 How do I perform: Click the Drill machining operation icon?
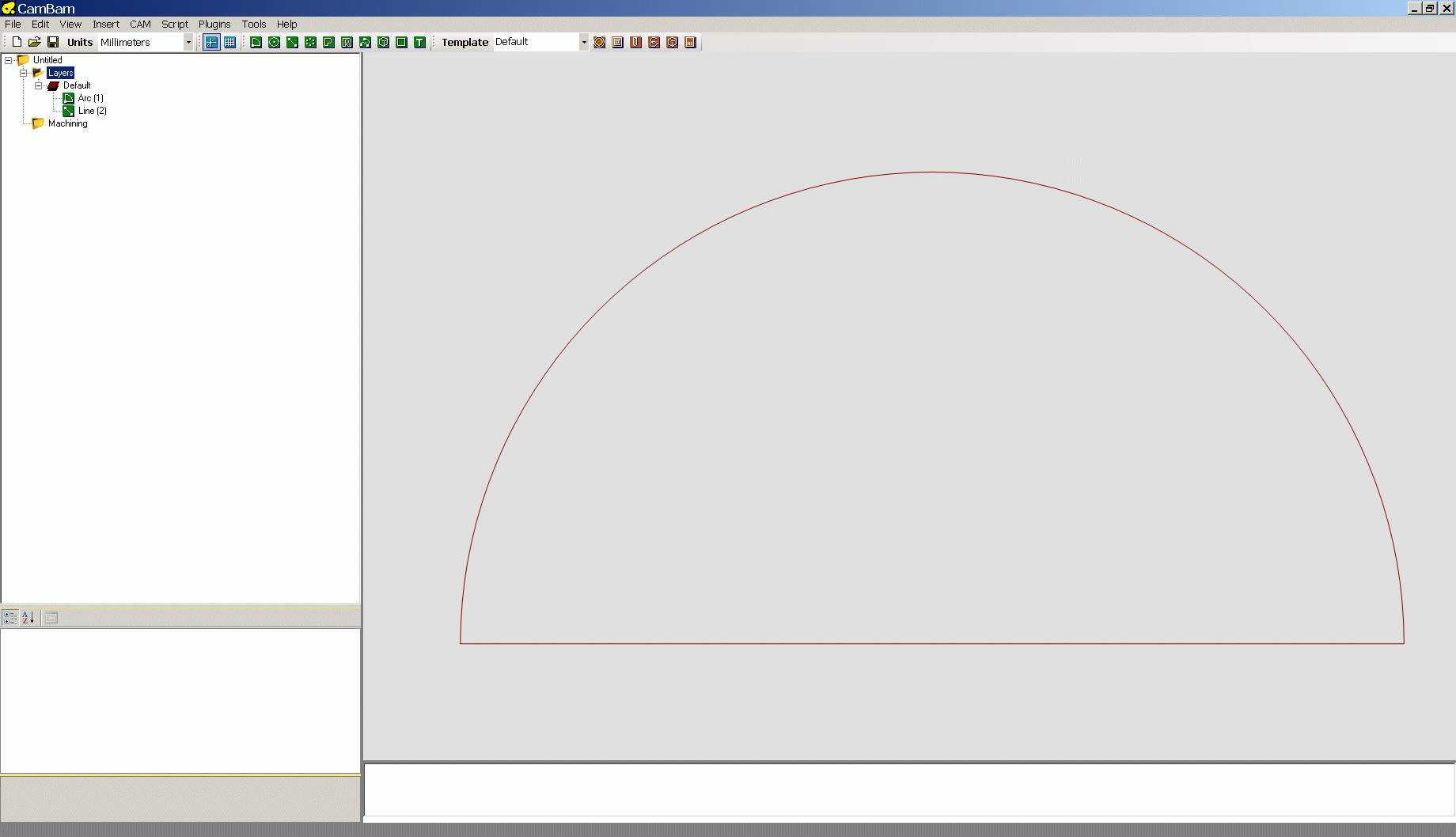pos(636,42)
